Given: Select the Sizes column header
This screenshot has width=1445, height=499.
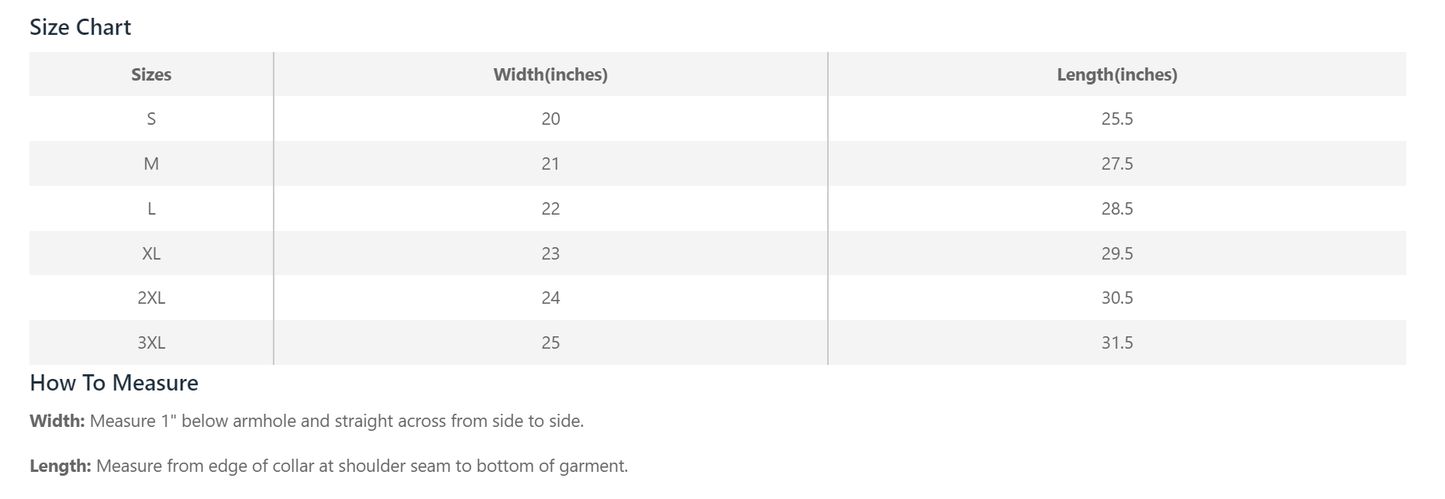Looking at the screenshot, I should [x=151, y=75].
